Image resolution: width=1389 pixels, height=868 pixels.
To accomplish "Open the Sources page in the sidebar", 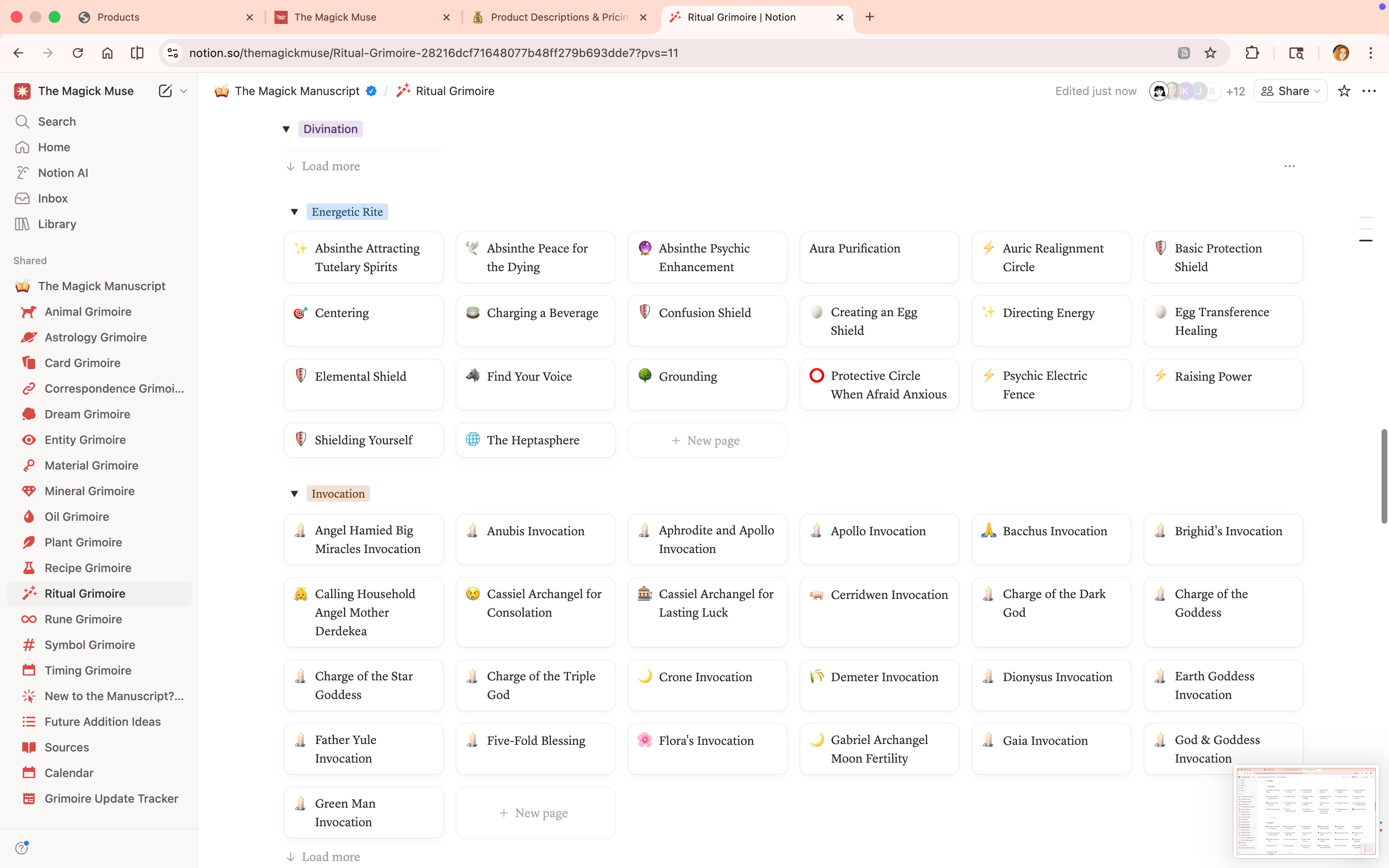I will (99, 747).
